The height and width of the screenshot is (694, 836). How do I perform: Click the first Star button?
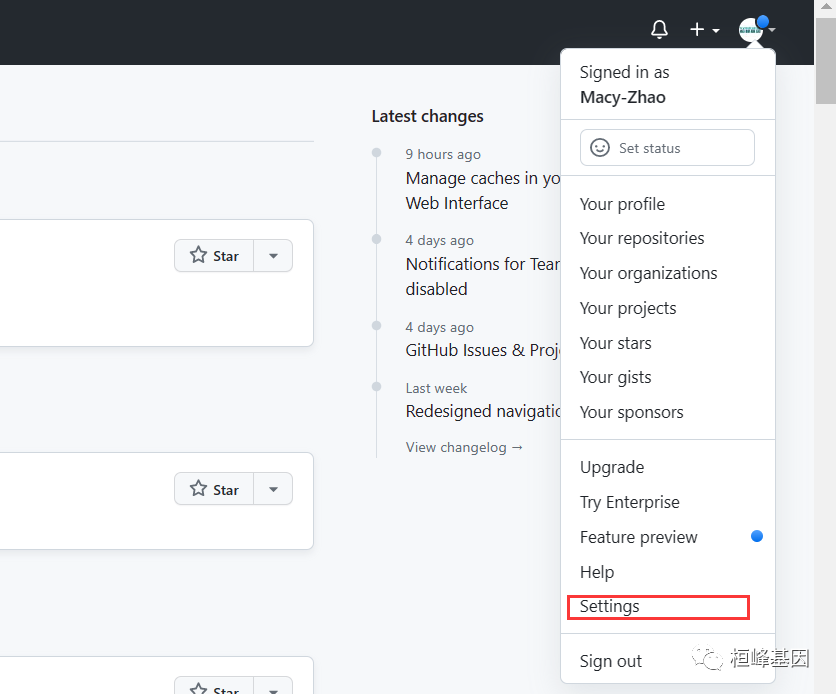215,256
